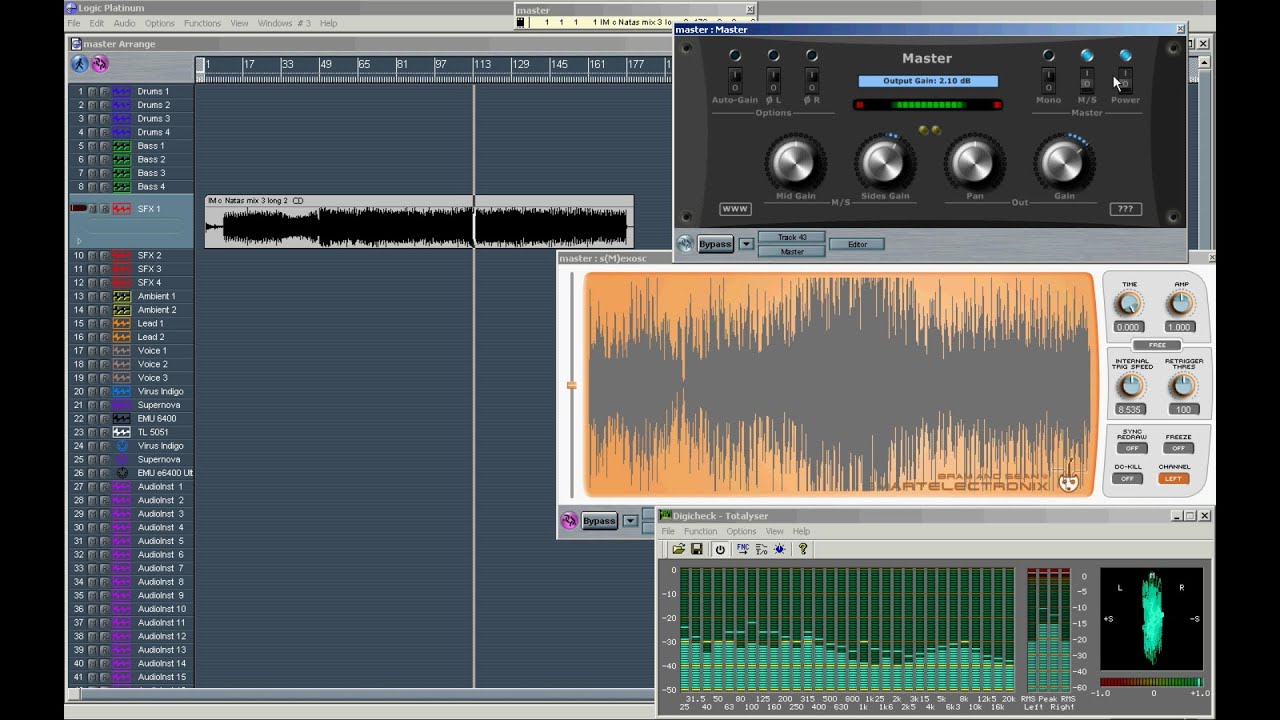
Task: Click Bypass button in s(M)exoscope window
Action: 599,521
